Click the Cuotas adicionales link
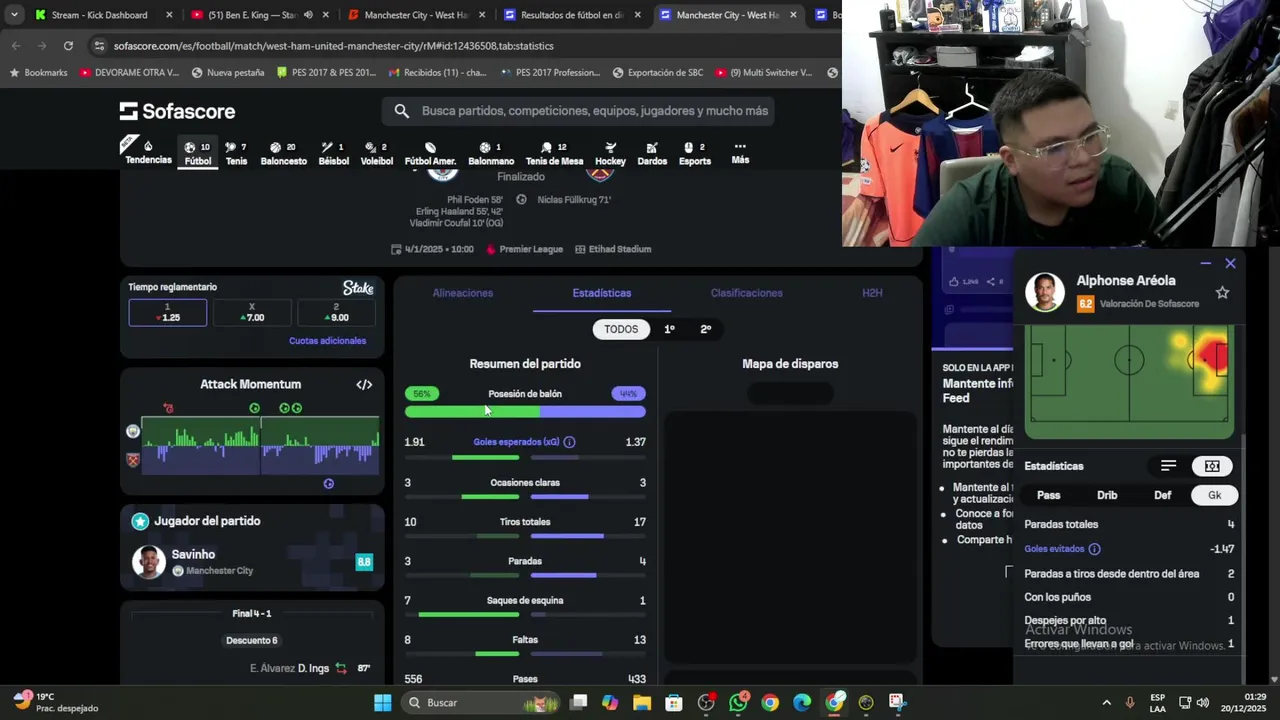This screenshot has width=1280, height=720. (327, 341)
